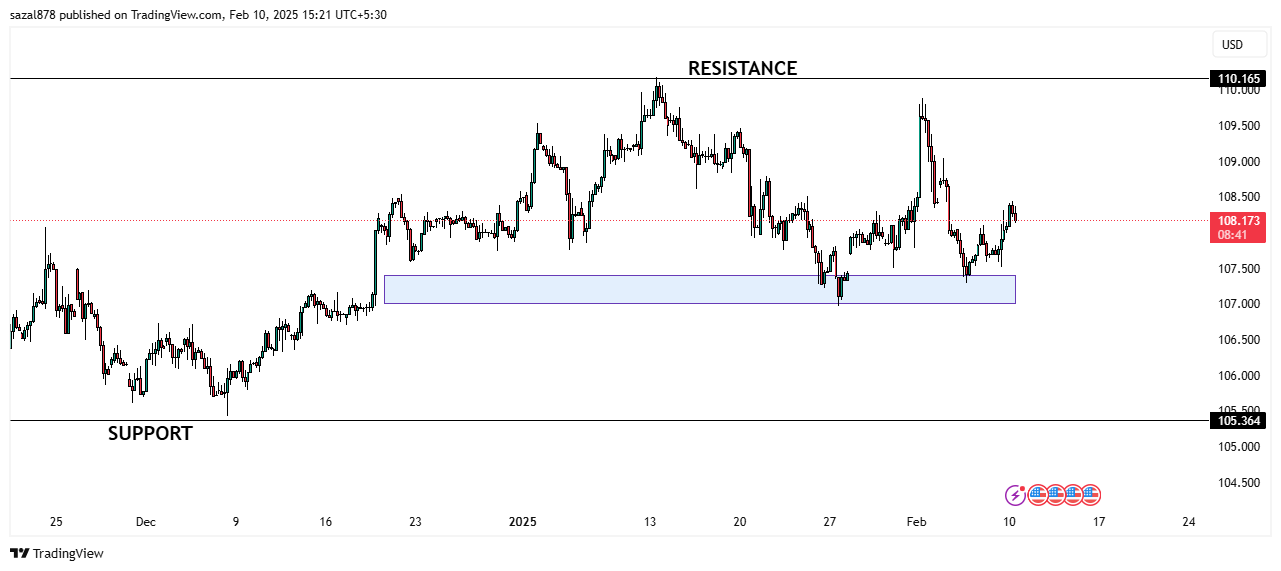
Task: Click the SUPPORT text annotation
Action: point(150,433)
